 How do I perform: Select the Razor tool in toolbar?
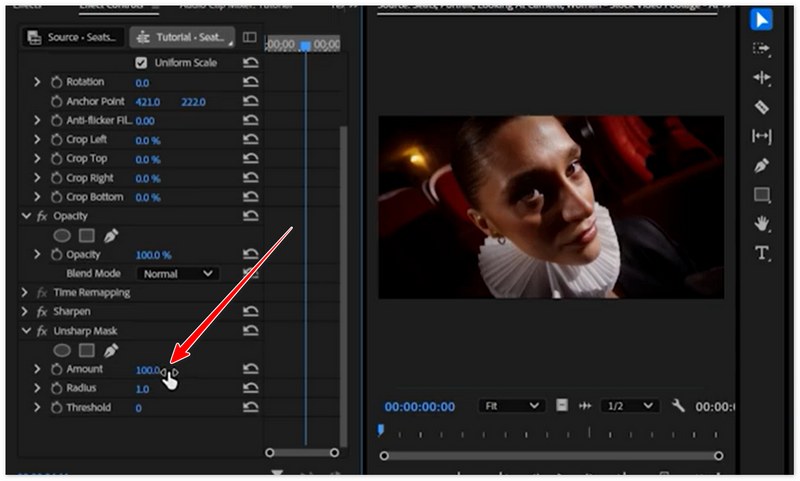click(x=762, y=107)
